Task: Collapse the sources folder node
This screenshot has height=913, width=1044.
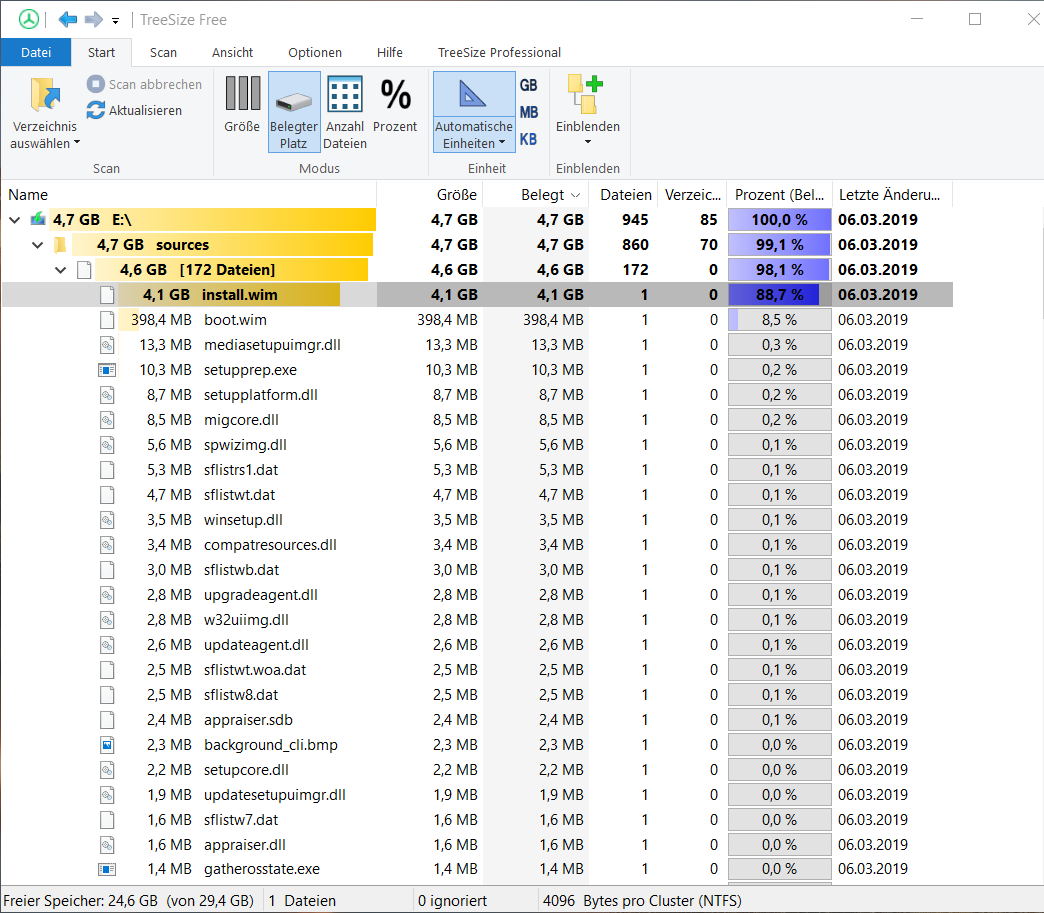Action: point(37,245)
